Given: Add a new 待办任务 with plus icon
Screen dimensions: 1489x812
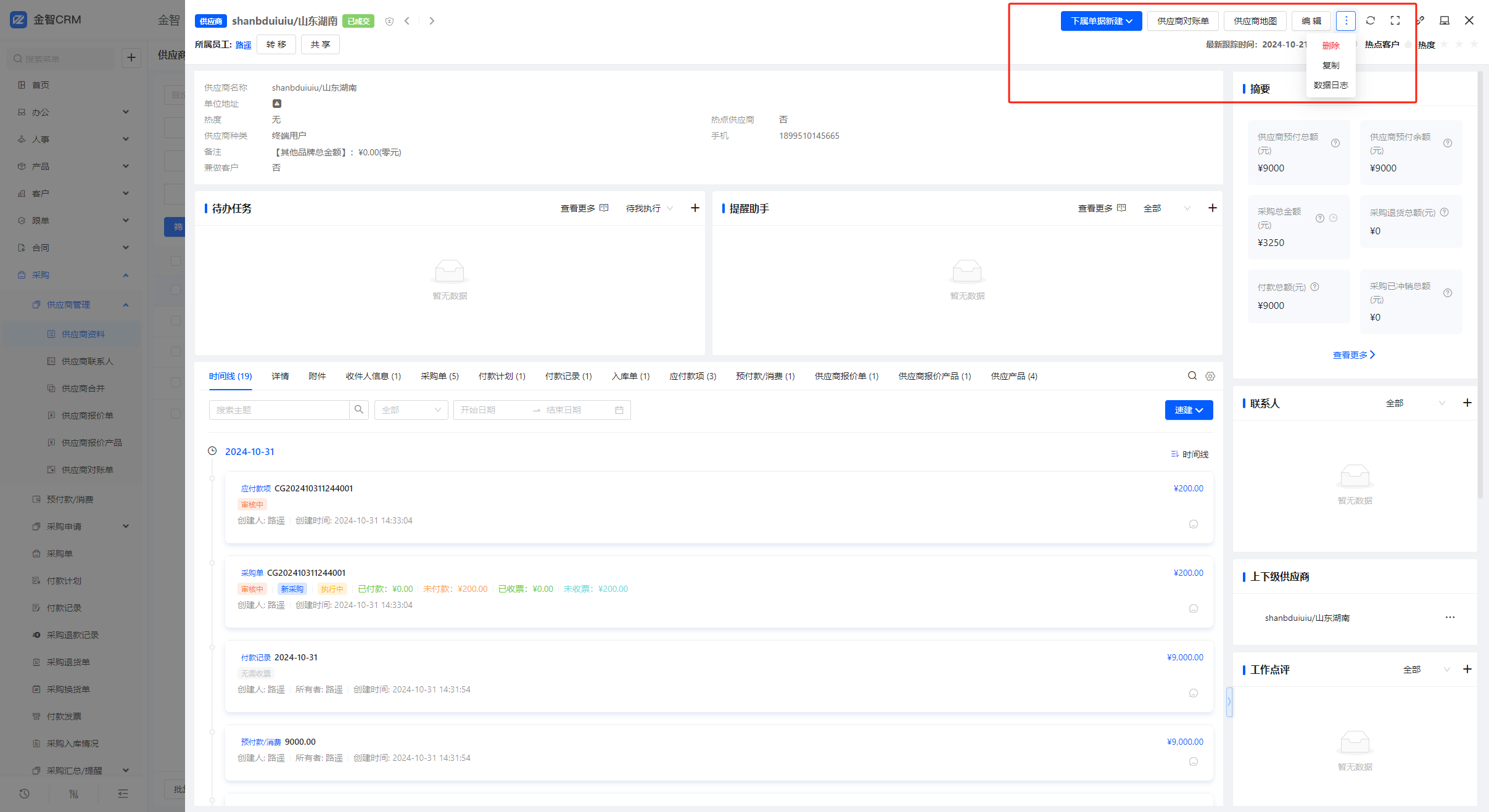Looking at the screenshot, I should [695, 208].
